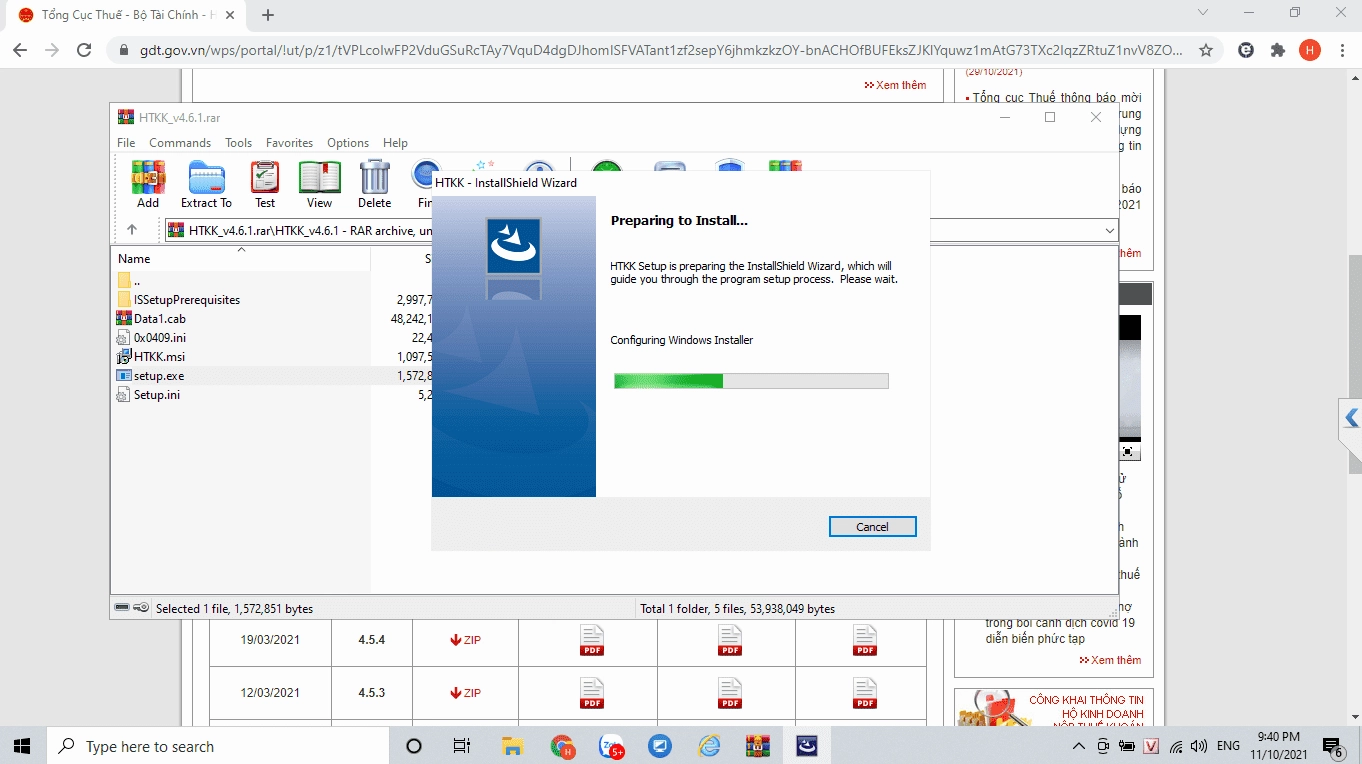Open the Chrome tab search dropdown
The image size is (1362, 764).
click(1203, 13)
